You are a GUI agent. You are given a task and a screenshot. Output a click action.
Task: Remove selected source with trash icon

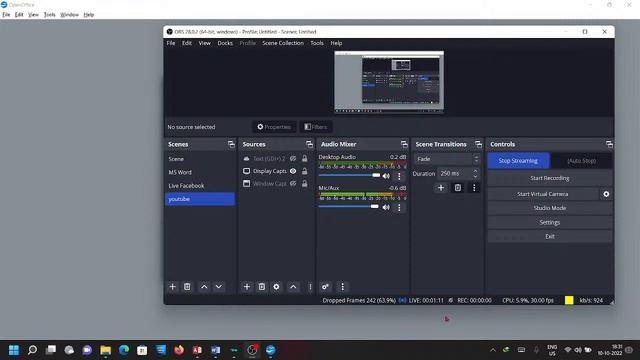(x=262, y=287)
